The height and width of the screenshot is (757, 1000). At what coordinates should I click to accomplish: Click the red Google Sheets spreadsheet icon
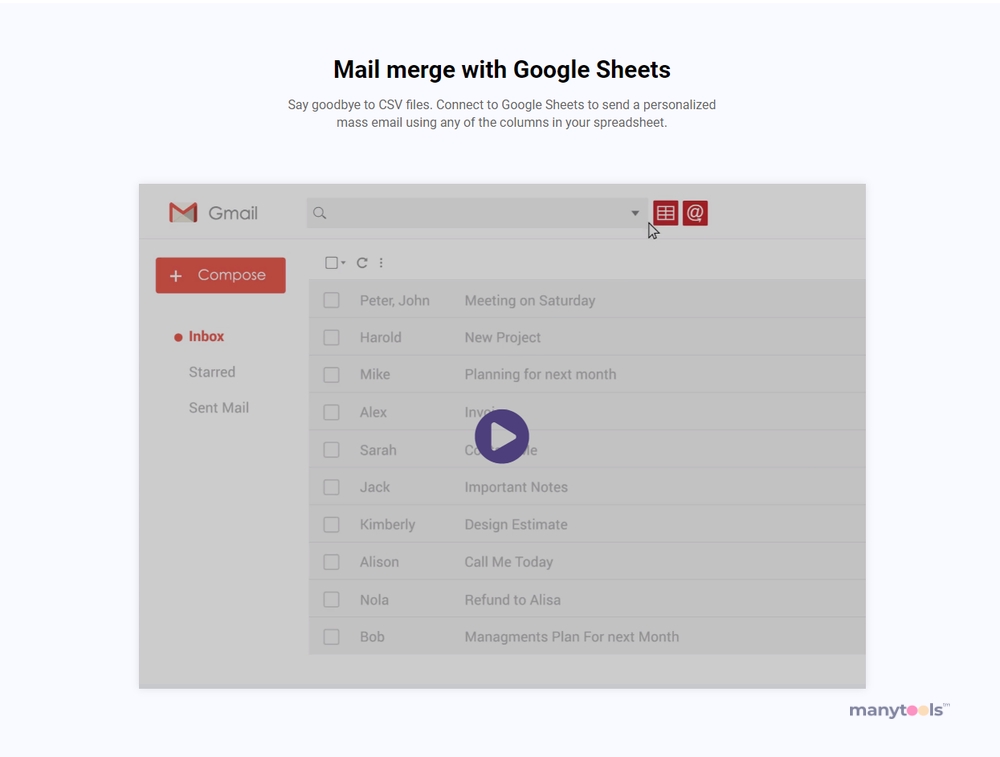[665, 213]
